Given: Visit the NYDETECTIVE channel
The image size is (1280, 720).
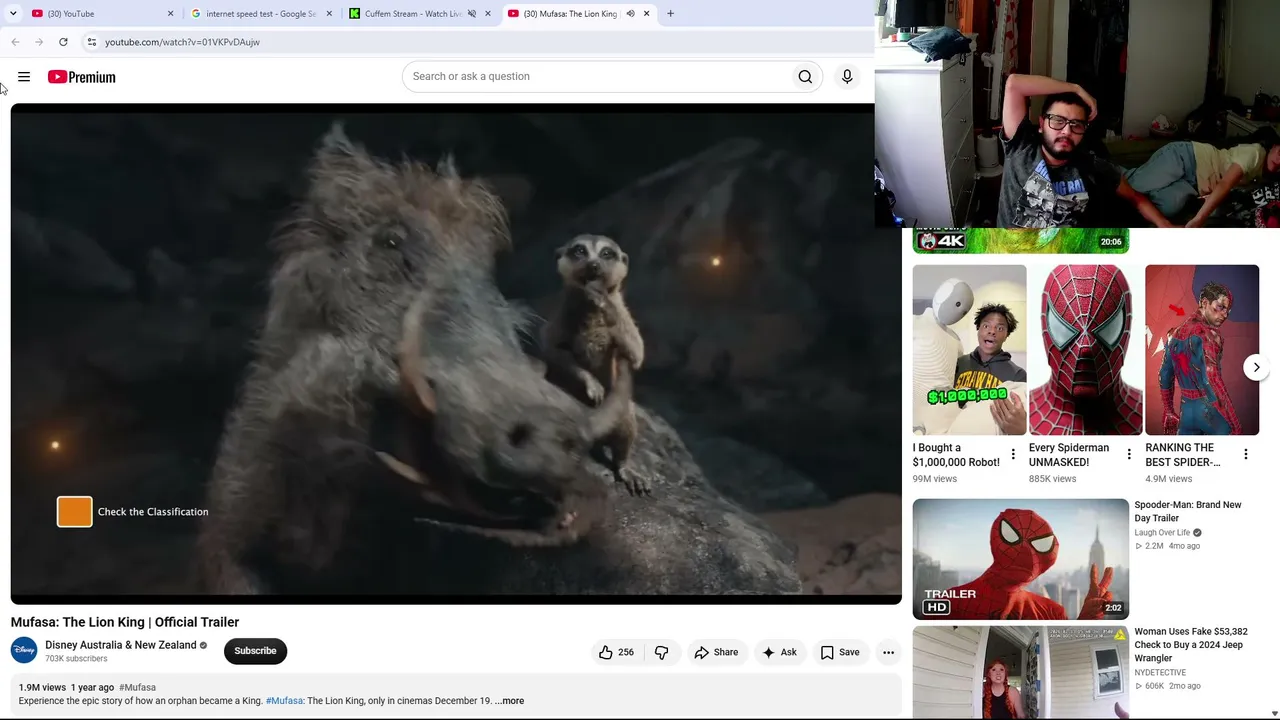Looking at the screenshot, I should coord(1160,673).
